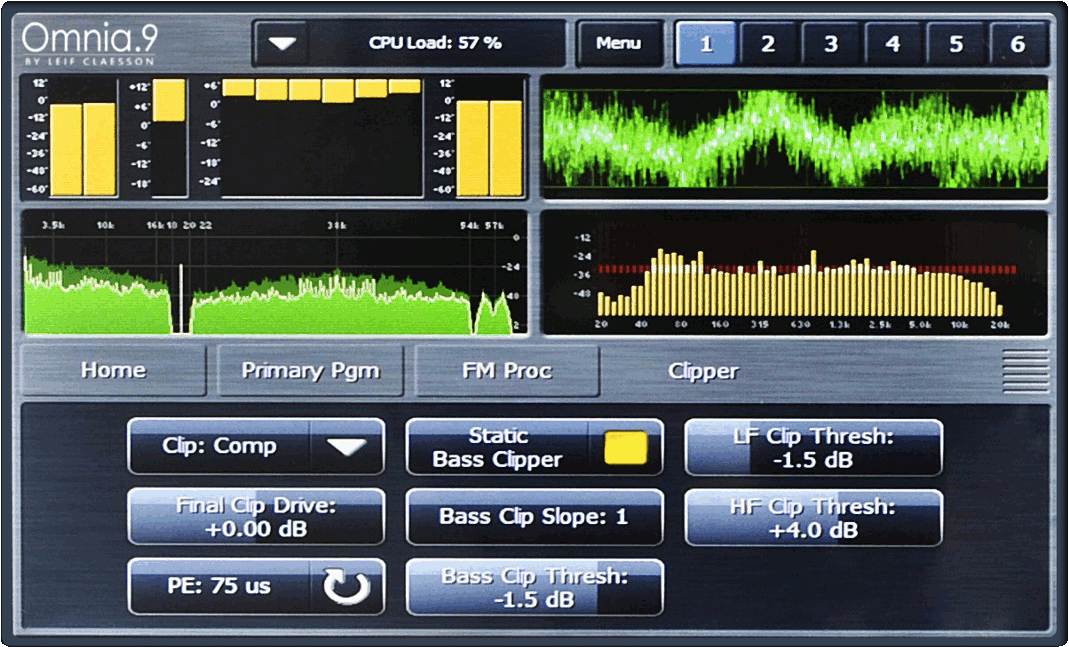Viewport: 1069px width, 647px height.
Task: Expand the CPU Load dropdown arrow
Action: [283, 43]
